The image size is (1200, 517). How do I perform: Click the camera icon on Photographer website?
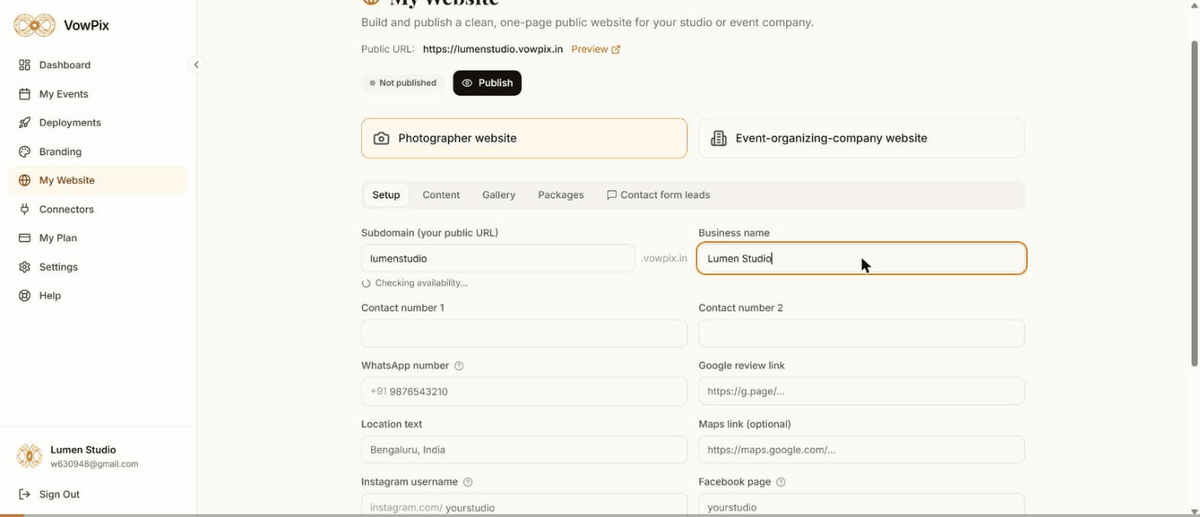click(381, 138)
